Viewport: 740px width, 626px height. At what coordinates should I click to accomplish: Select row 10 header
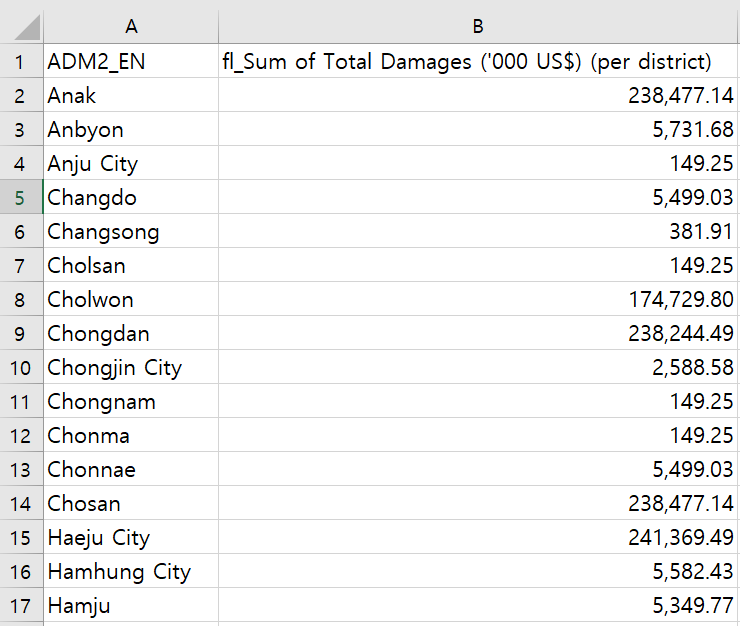coord(21,367)
